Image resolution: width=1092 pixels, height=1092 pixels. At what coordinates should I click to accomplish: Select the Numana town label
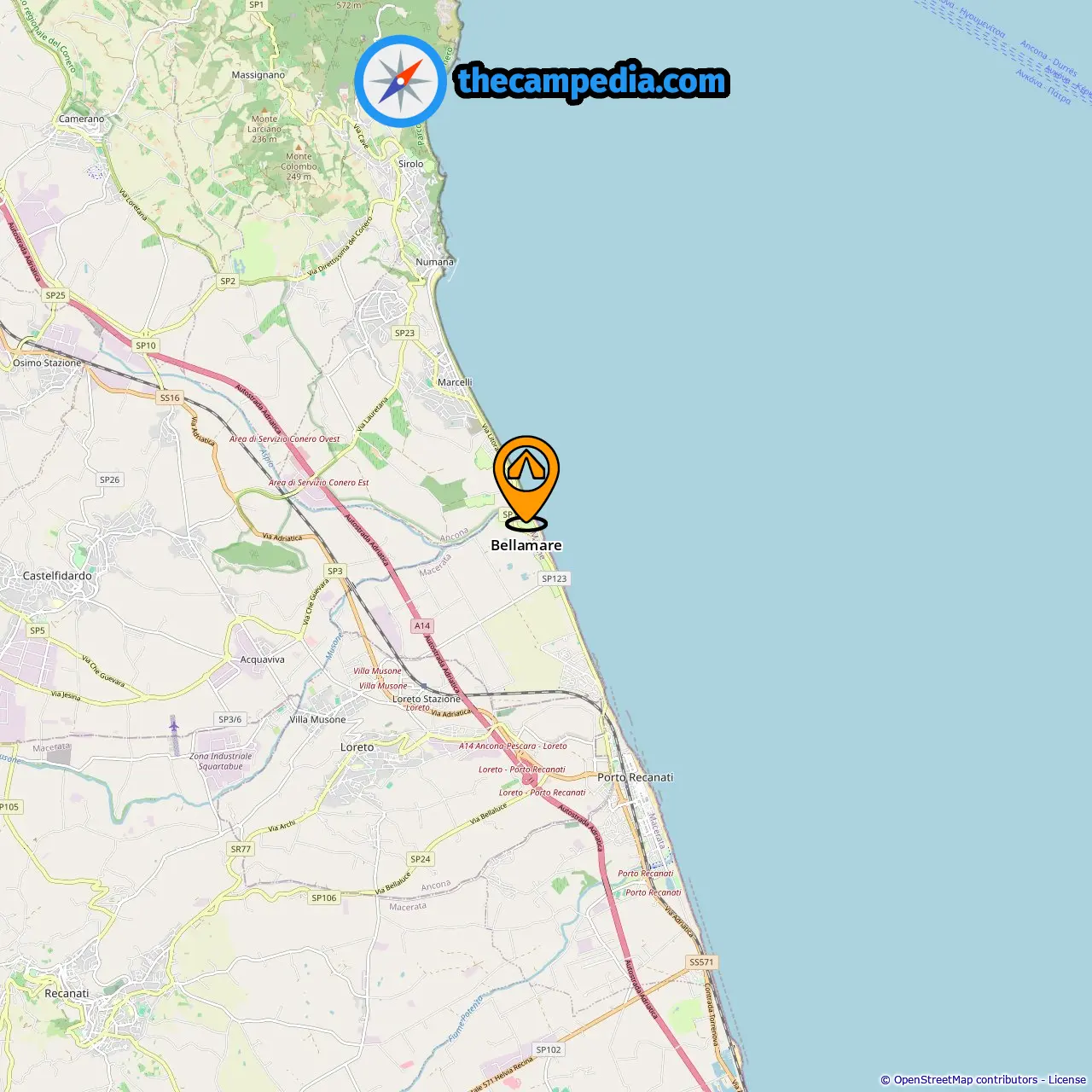pos(434,262)
